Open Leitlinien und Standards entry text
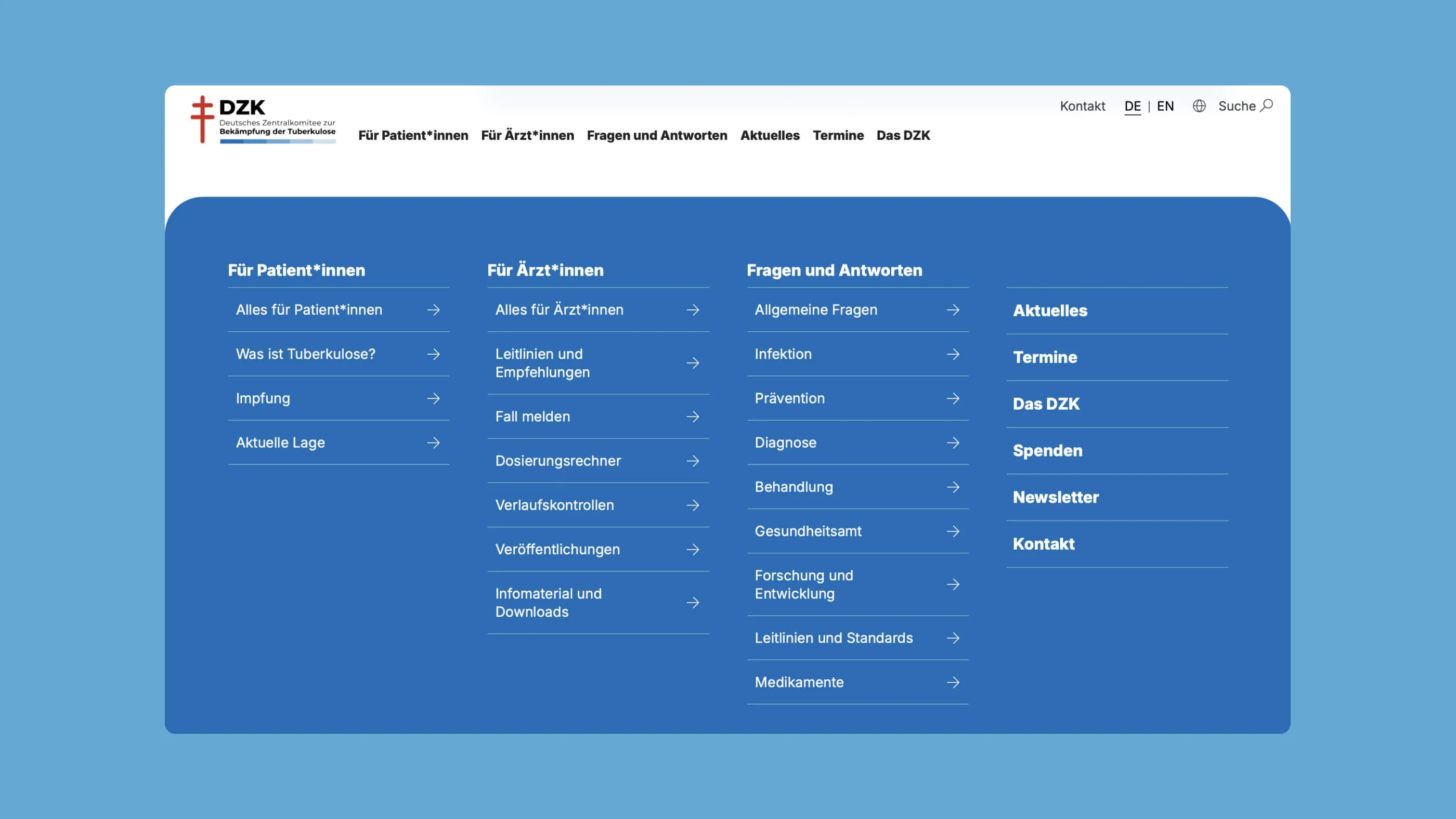Screen dimensions: 1456x819 click(x=834, y=638)
